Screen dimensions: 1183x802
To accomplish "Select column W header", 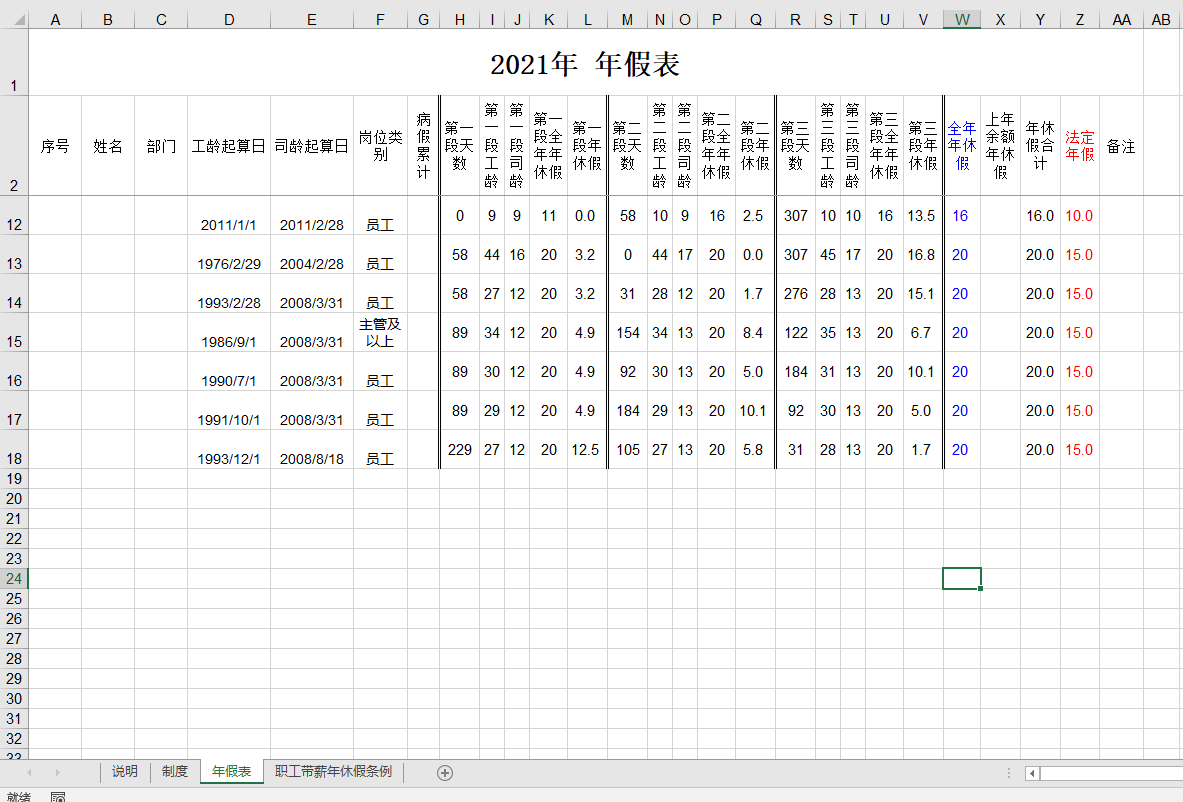I will [962, 20].
